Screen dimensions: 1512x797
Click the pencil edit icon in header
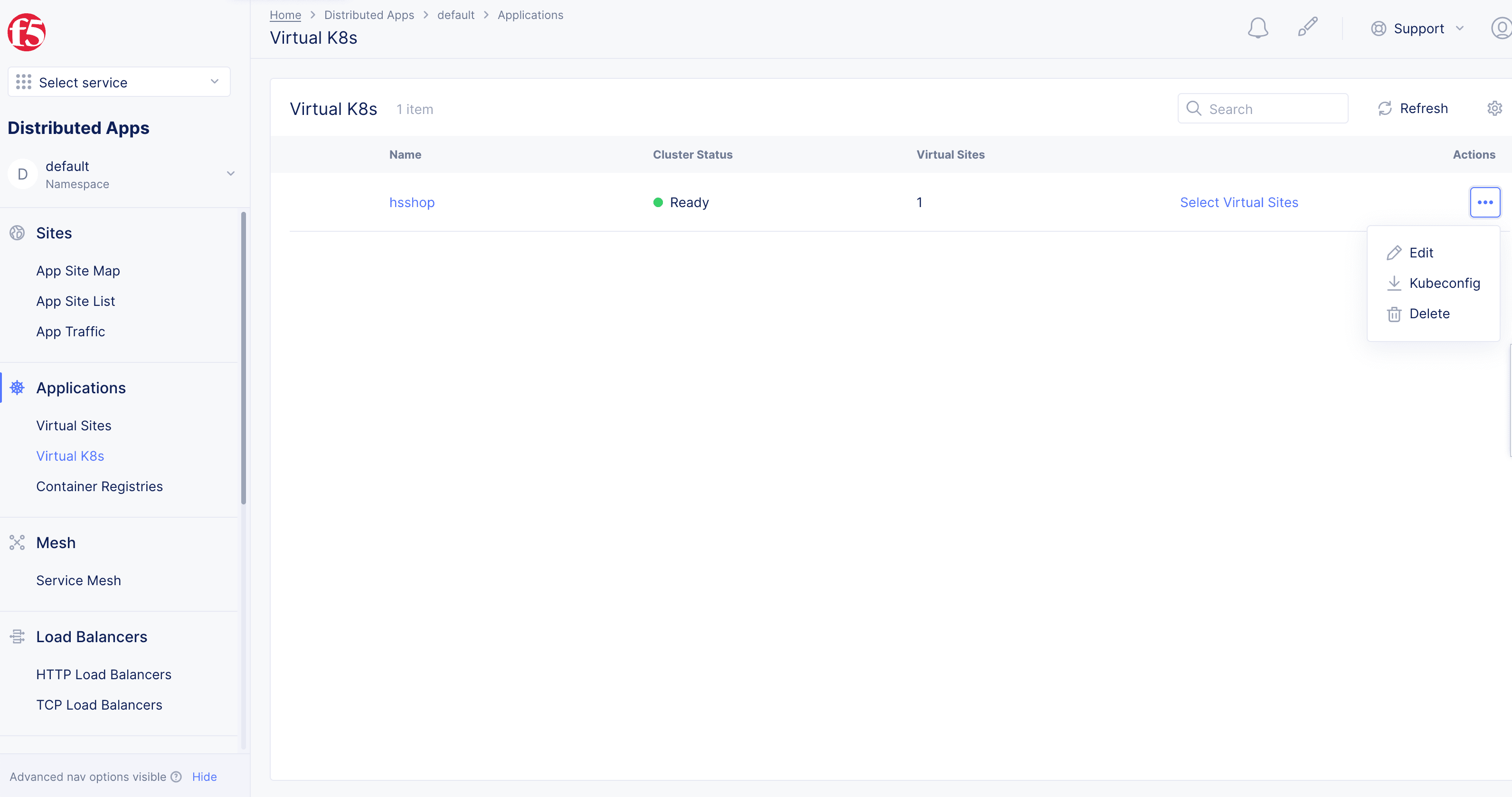(1308, 27)
